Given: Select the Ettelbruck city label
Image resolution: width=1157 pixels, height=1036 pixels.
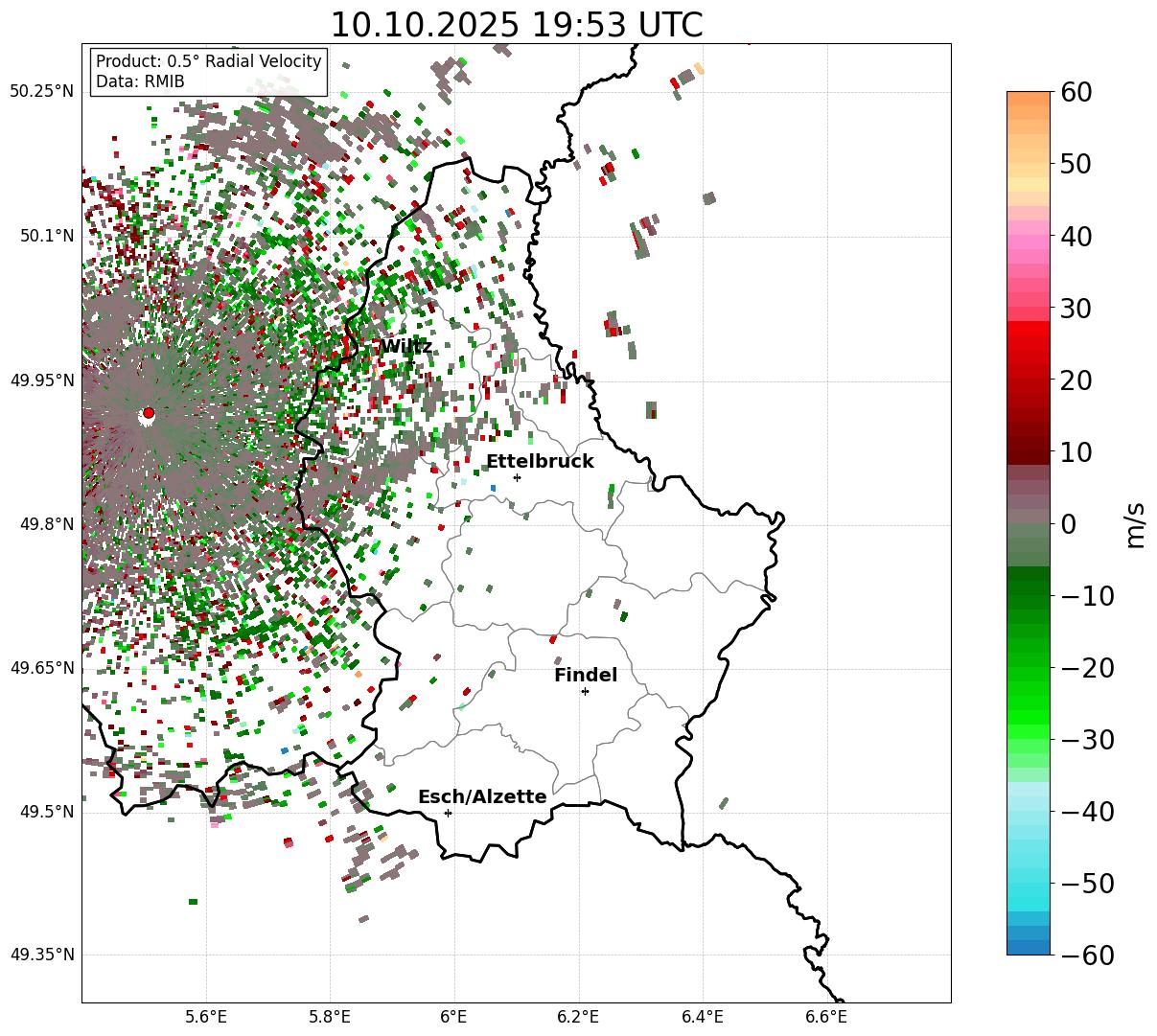Looking at the screenshot, I should click(x=540, y=461).
